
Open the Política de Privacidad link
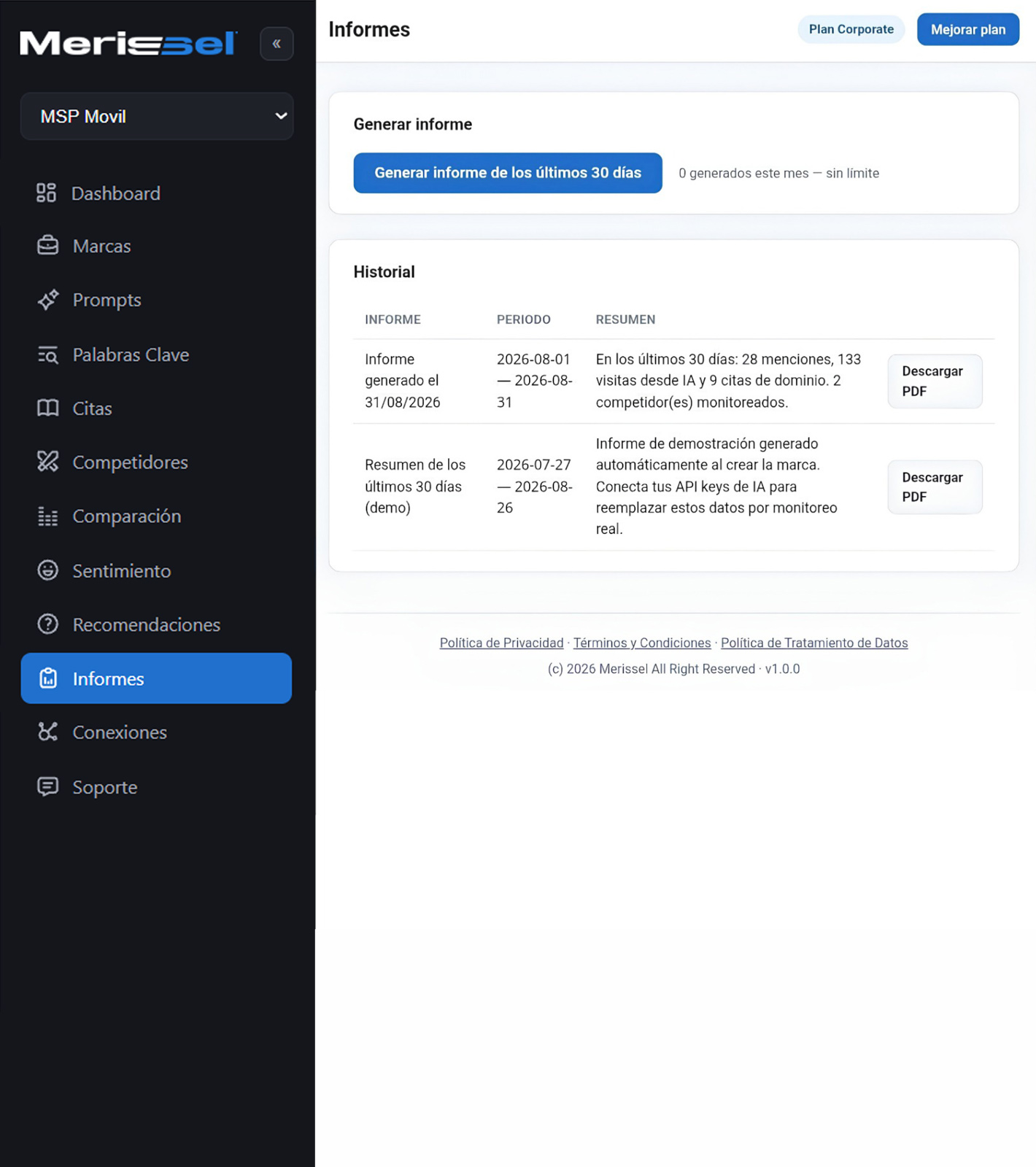[x=501, y=643]
